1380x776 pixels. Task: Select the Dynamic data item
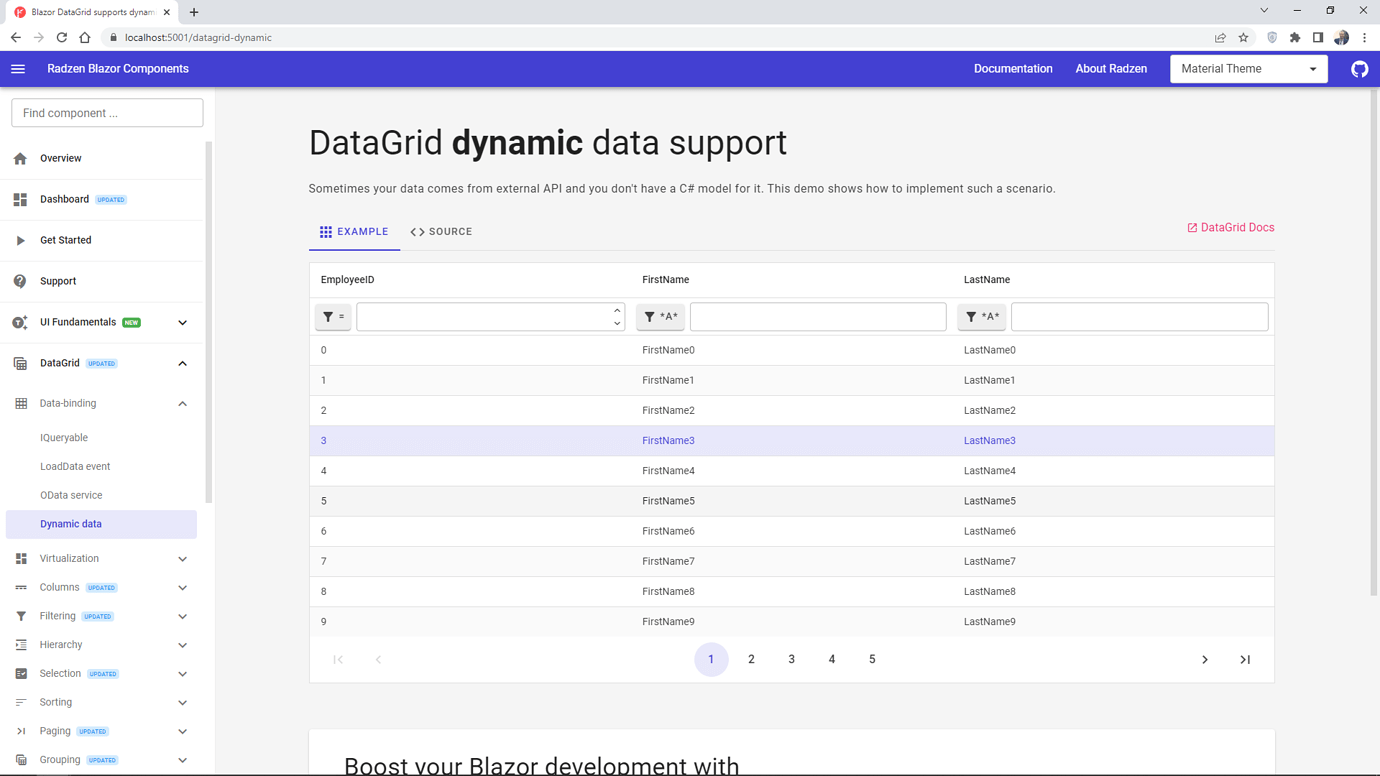101,524
